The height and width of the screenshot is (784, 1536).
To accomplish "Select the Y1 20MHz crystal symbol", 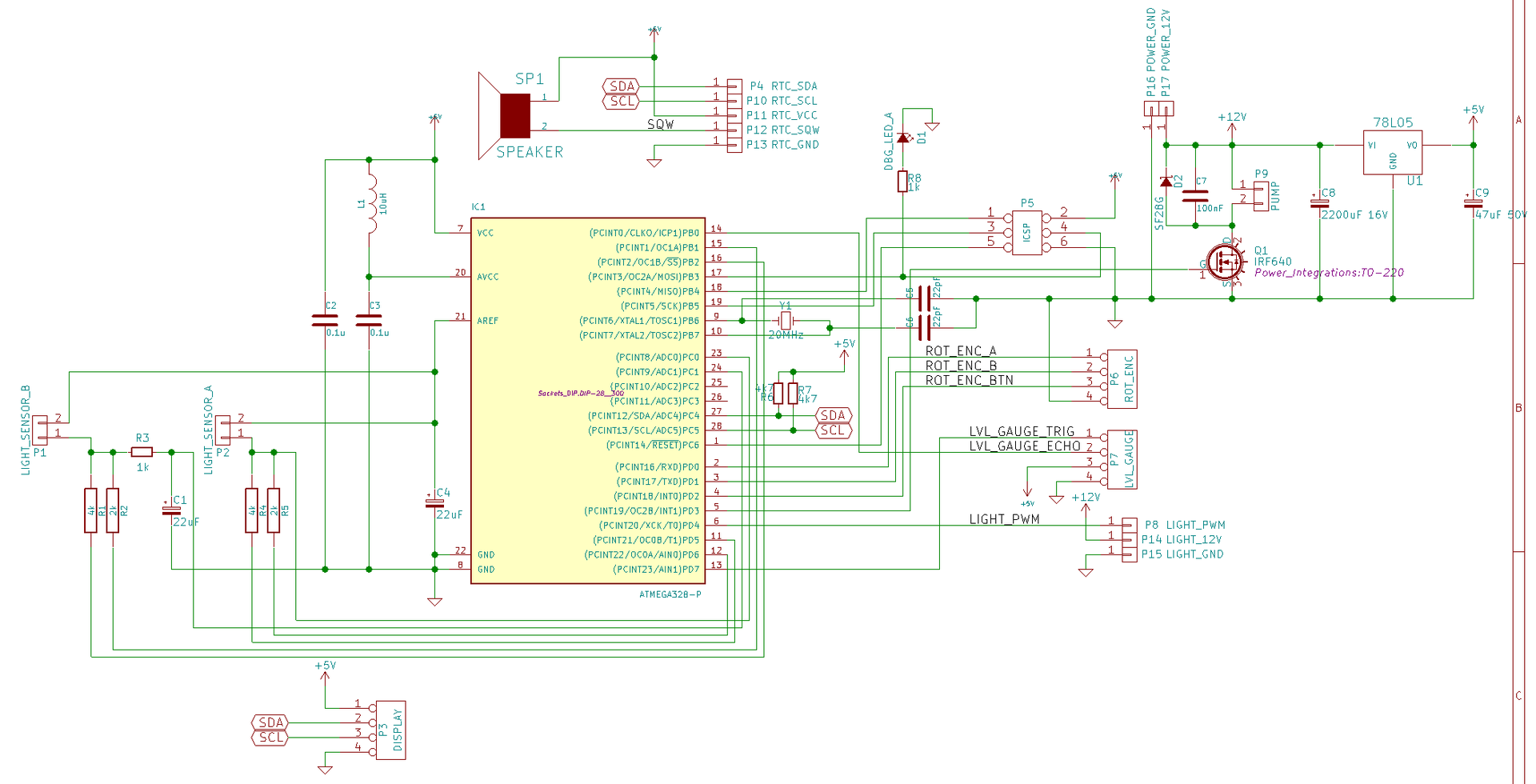I will coord(786,321).
